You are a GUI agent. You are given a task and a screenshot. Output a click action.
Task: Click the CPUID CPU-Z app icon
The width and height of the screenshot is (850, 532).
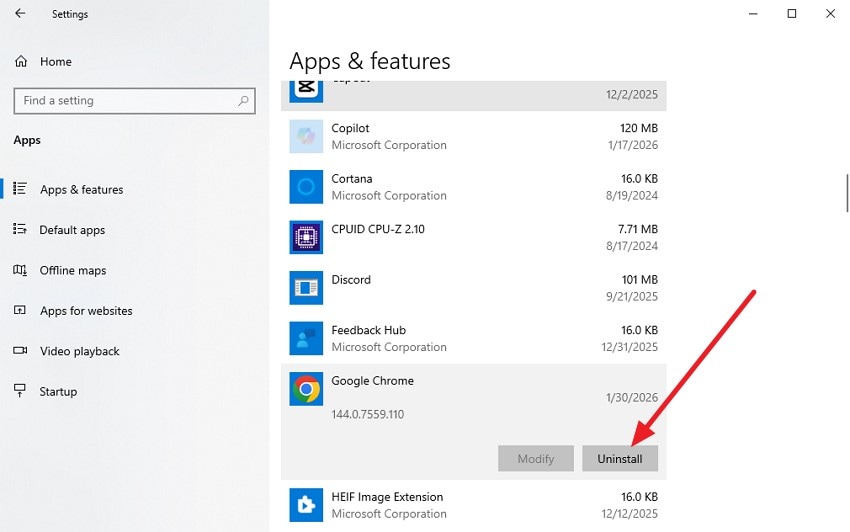click(x=306, y=237)
